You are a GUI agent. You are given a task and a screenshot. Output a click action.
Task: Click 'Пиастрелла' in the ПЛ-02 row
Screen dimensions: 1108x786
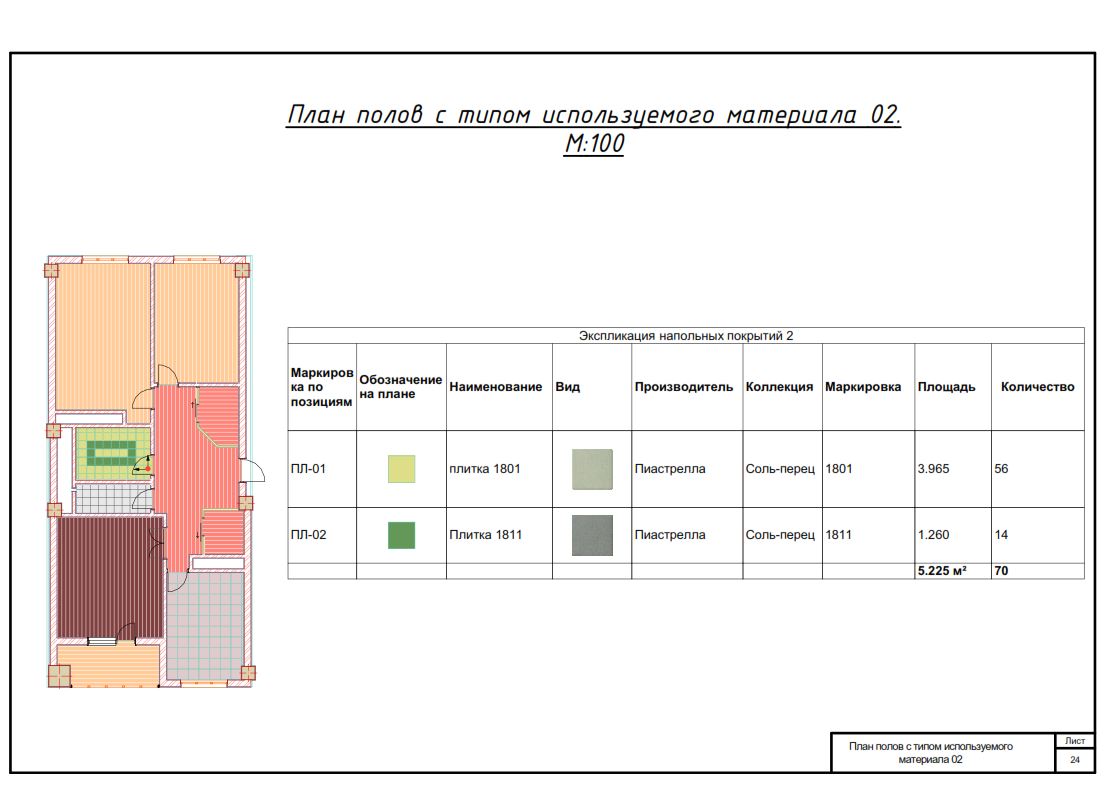pyautogui.click(x=670, y=535)
